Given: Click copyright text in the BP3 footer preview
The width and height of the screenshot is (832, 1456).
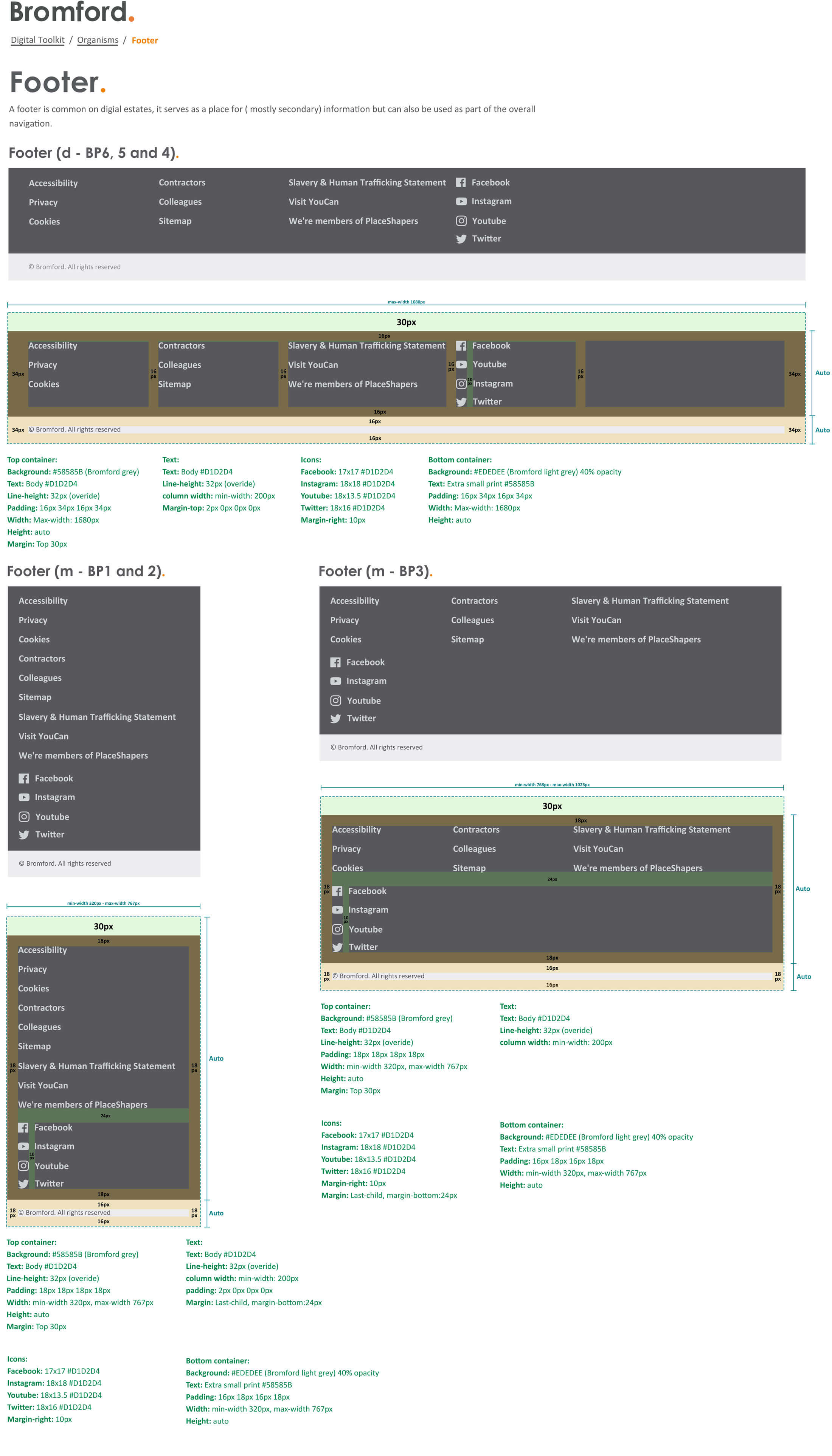Looking at the screenshot, I should (377, 747).
